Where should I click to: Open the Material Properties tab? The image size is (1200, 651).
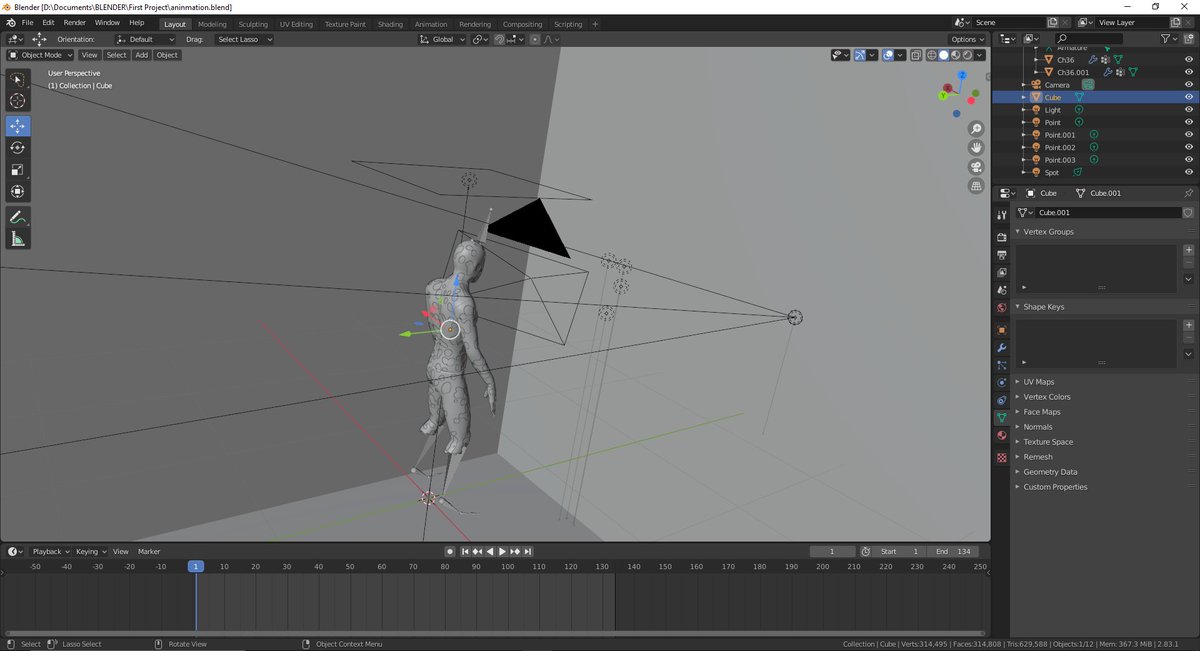pyautogui.click(x=1002, y=436)
